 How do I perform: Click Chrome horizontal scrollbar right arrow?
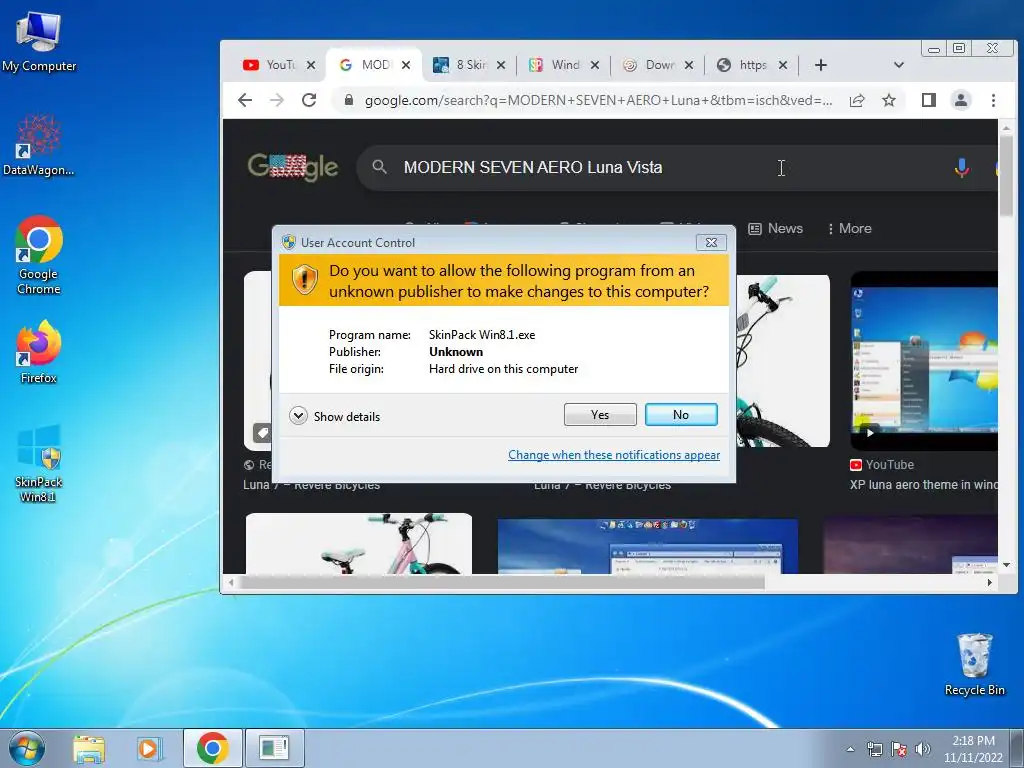tap(989, 583)
